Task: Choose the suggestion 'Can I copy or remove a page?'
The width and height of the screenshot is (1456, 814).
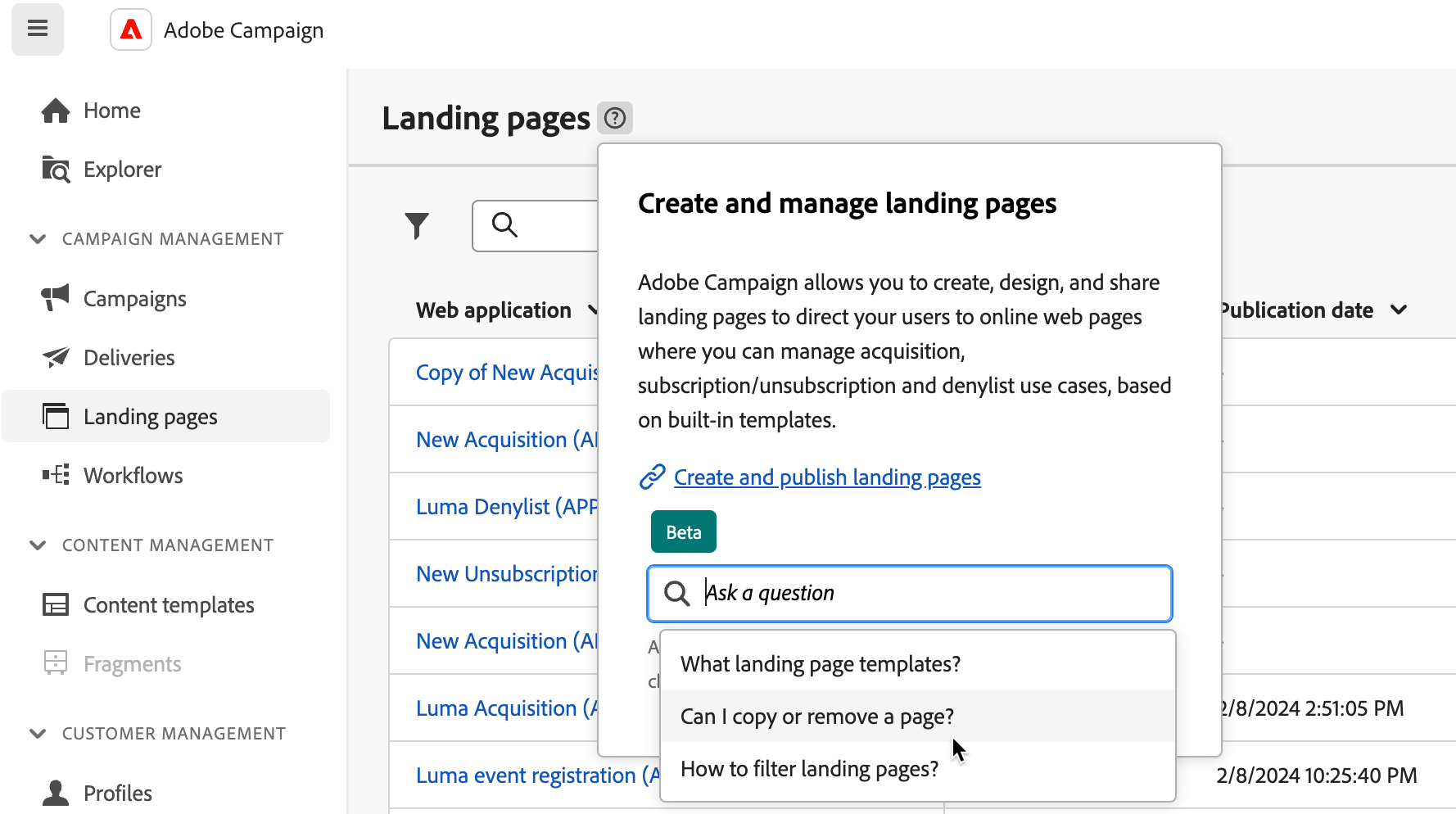Action: pos(816,717)
